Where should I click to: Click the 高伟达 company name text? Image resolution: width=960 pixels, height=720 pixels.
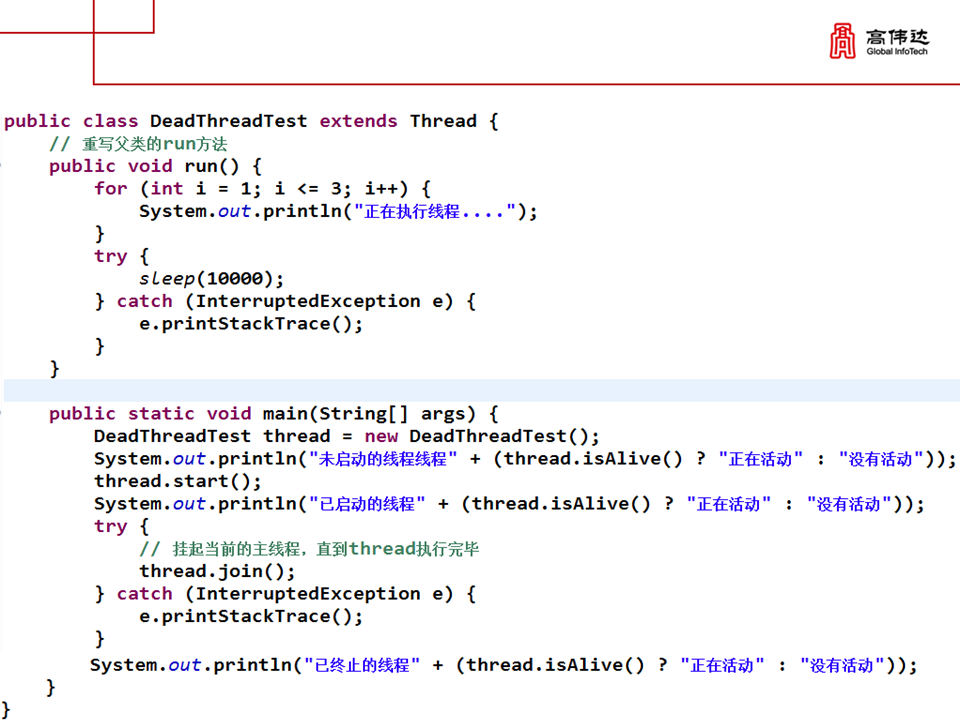(x=896, y=36)
